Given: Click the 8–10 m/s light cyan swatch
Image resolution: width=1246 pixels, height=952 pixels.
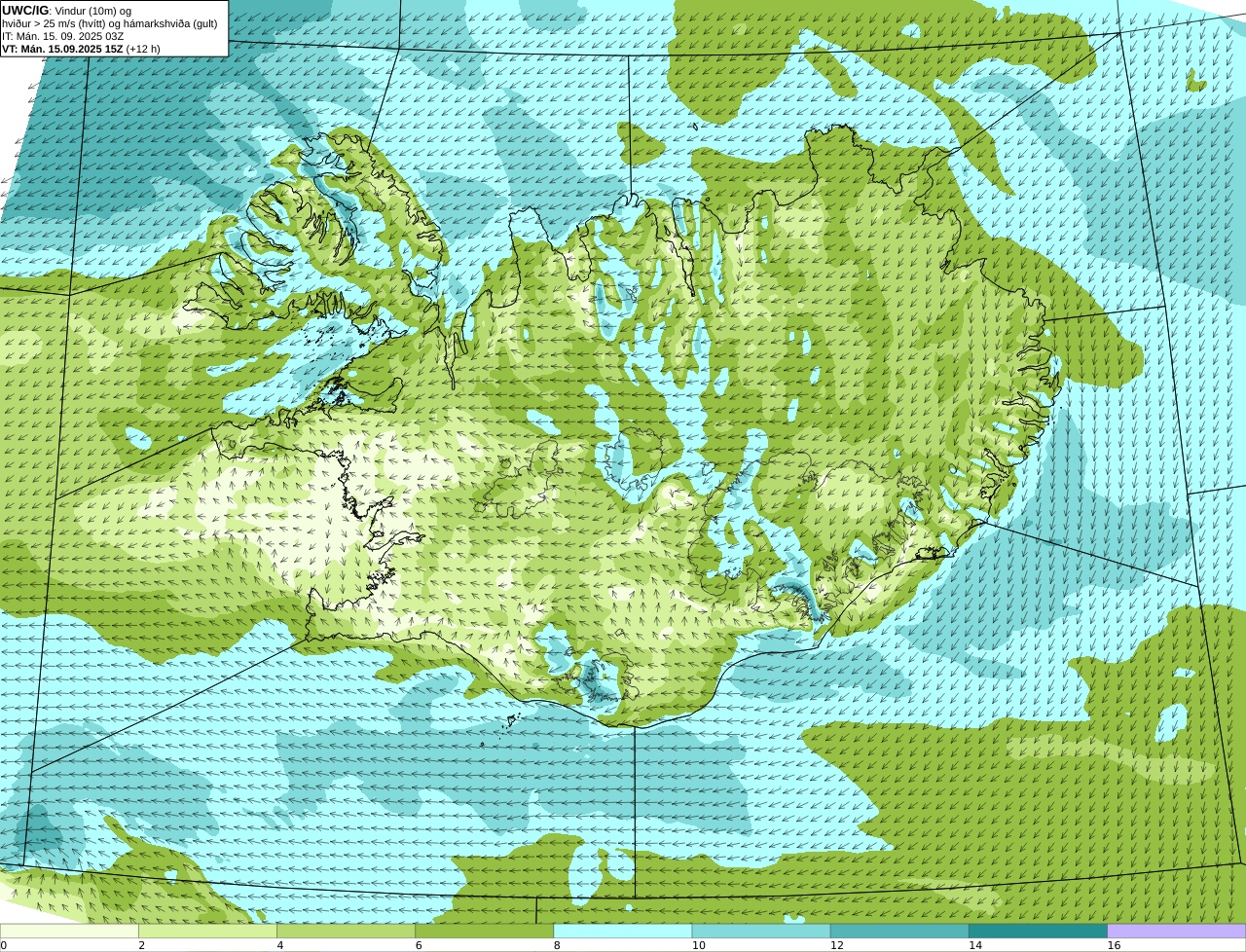Looking at the screenshot, I should pyautogui.click(x=622, y=931).
